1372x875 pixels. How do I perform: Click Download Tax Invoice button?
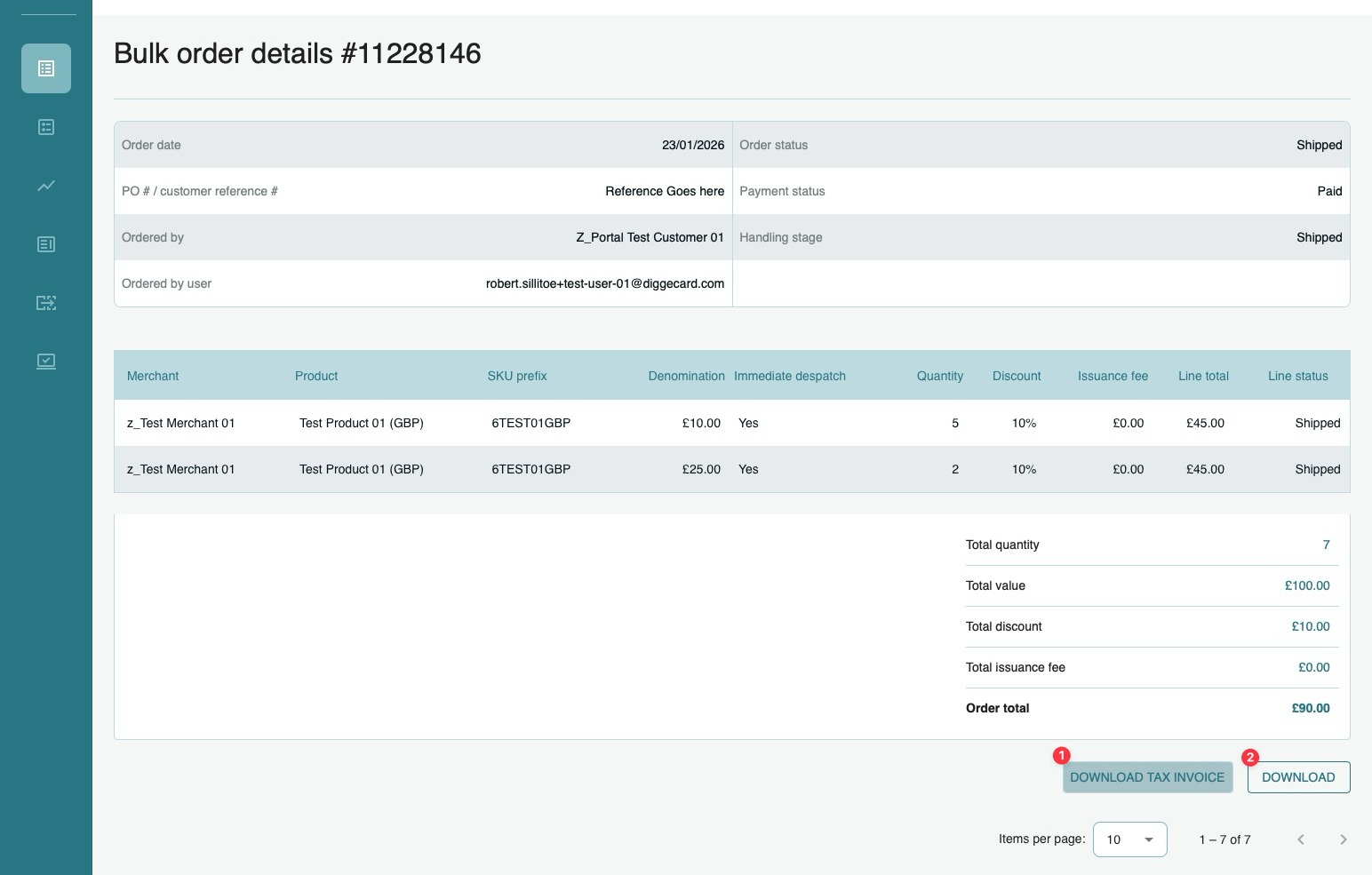tap(1147, 777)
